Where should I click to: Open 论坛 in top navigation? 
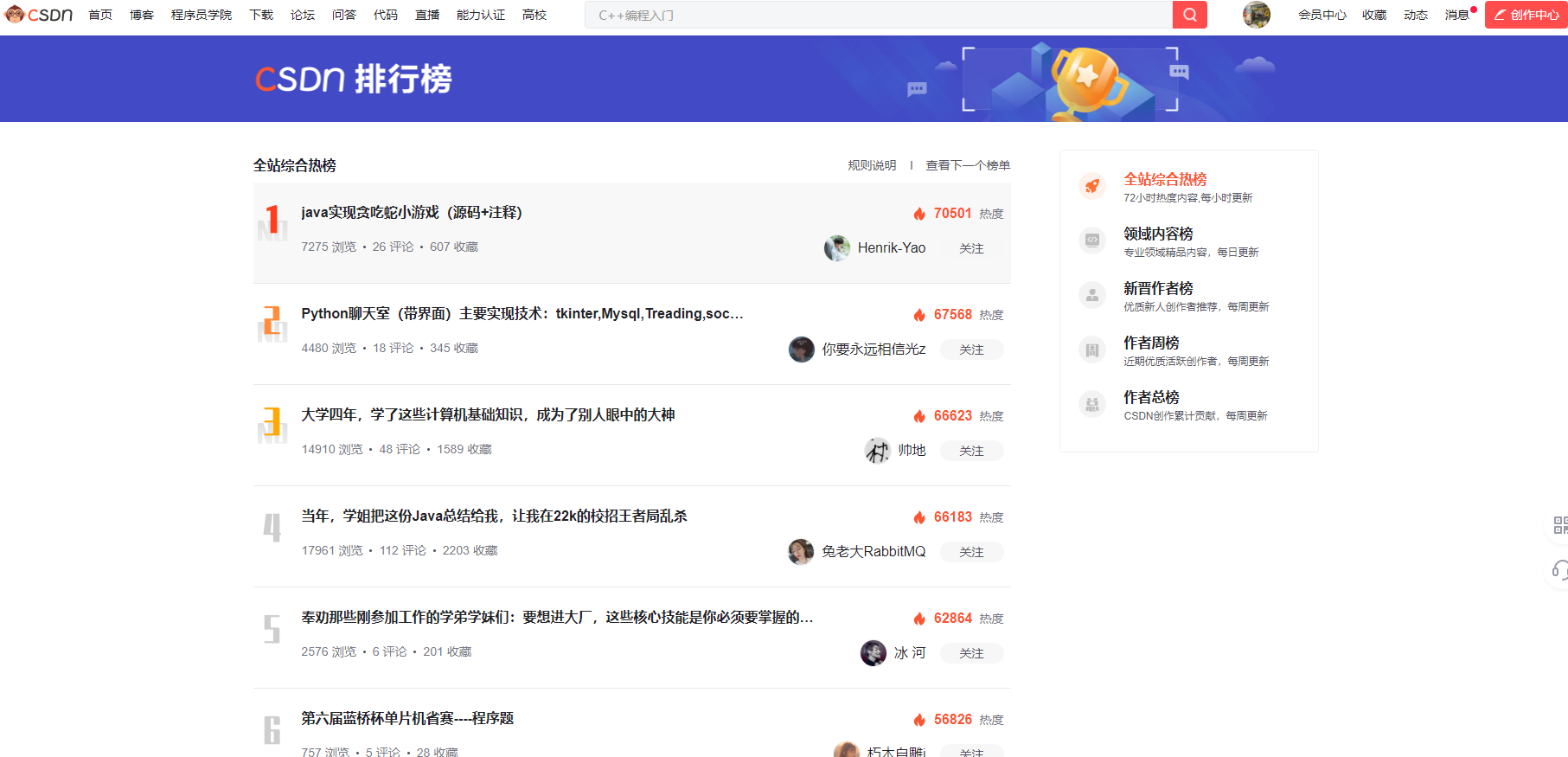coord(303,15)
